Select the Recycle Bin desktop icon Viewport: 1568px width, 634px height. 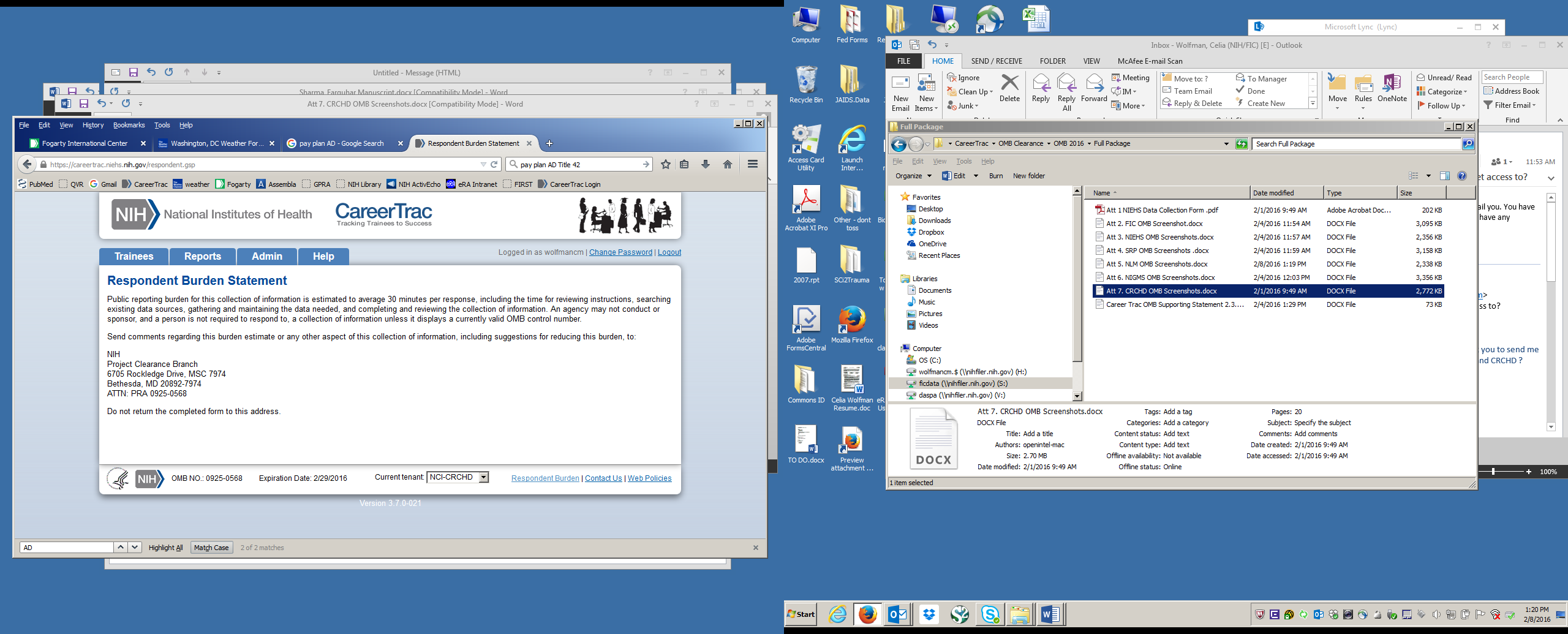[x=806, y=85]
